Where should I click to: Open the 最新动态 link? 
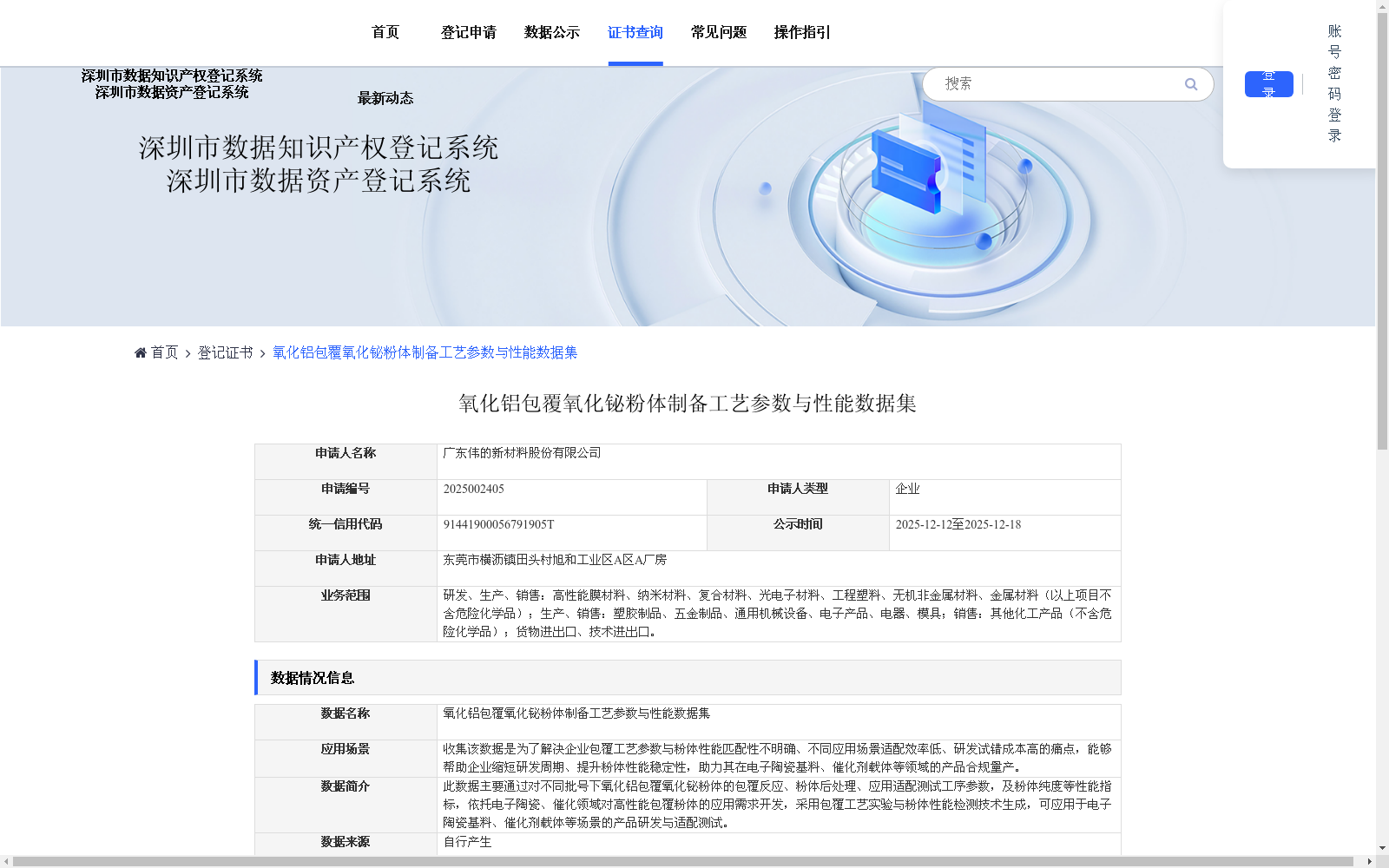(385, 98)
